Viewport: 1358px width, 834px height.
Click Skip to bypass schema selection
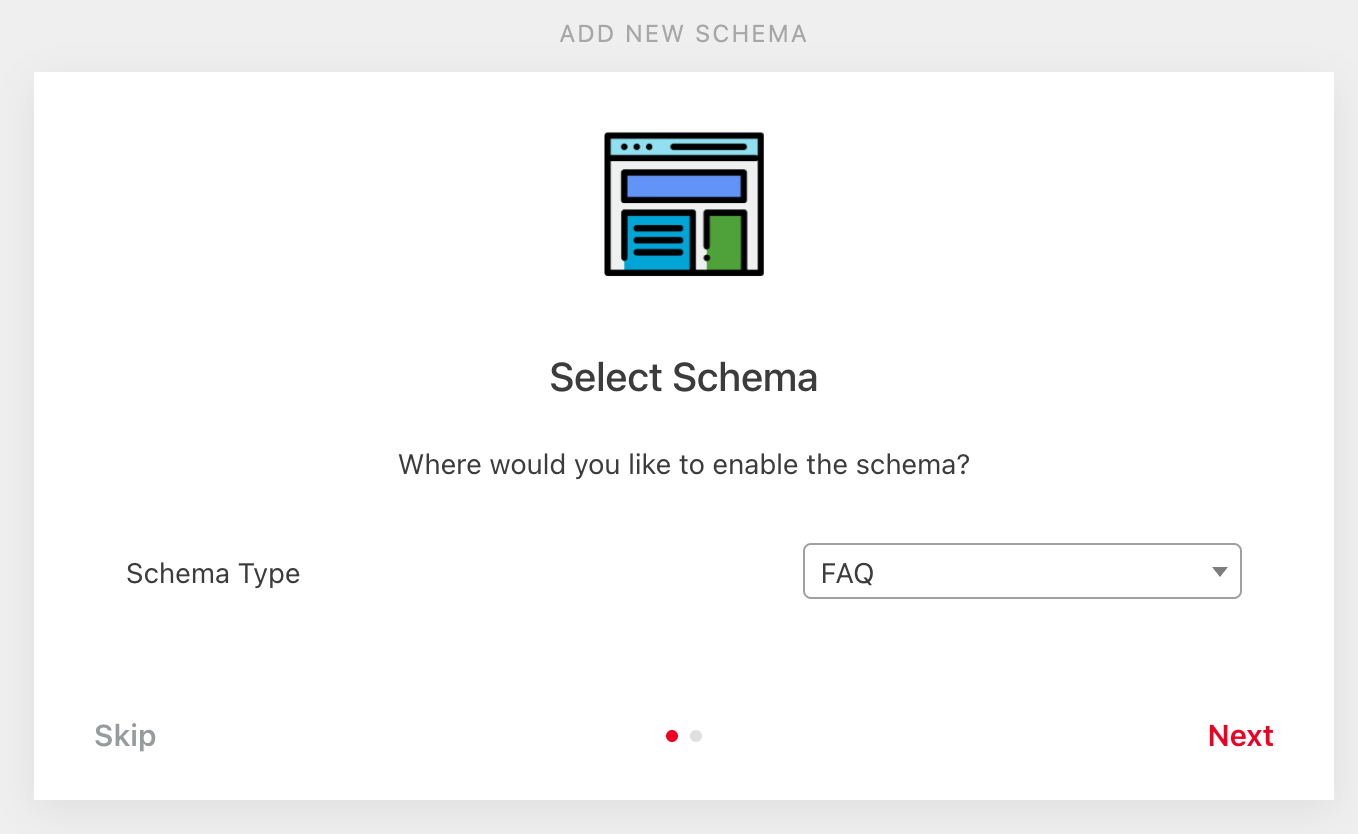point(125,736)
